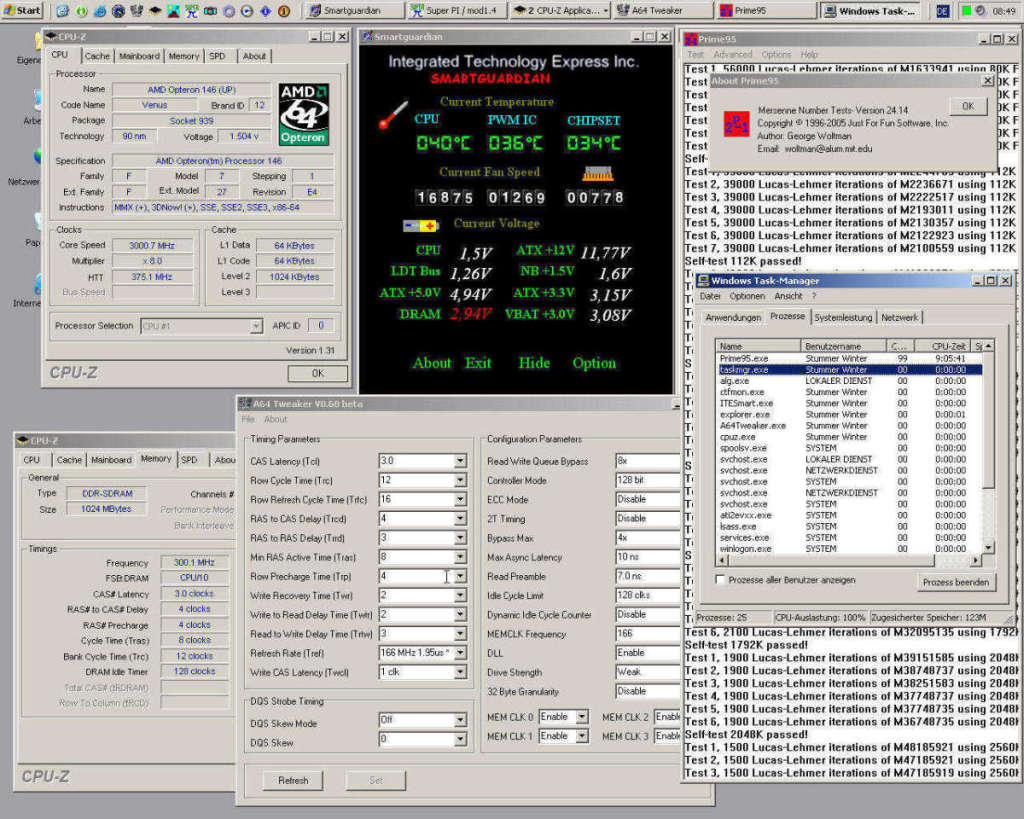The width and height of the screenshot is (1024, 819).
Task: Open the Refresh Rate (Tref) dropdown
Action: 460,653
